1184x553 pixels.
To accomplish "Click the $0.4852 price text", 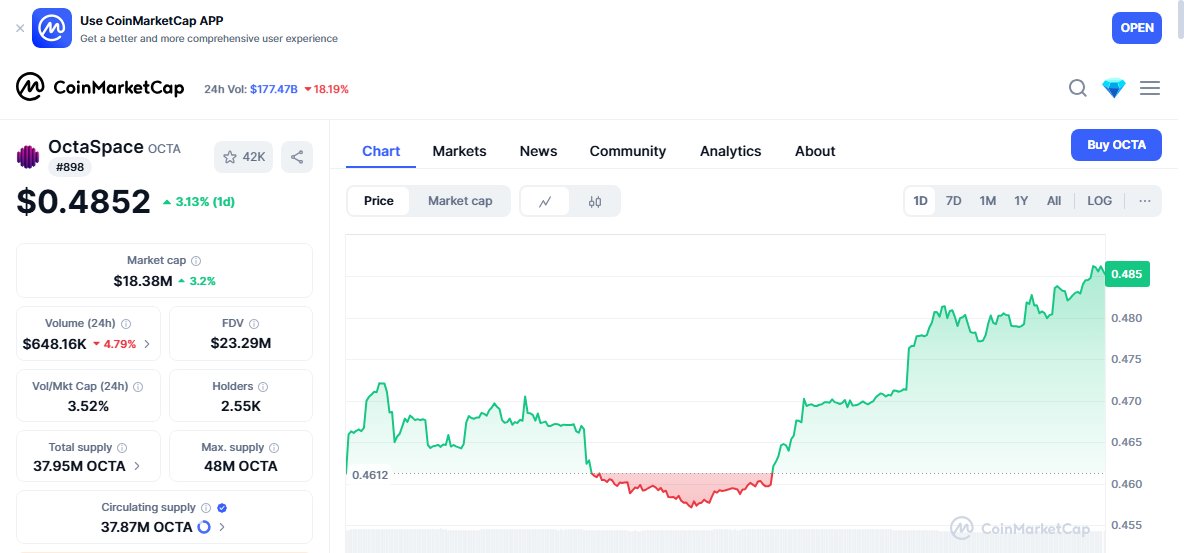I will (x=84, y=202).
